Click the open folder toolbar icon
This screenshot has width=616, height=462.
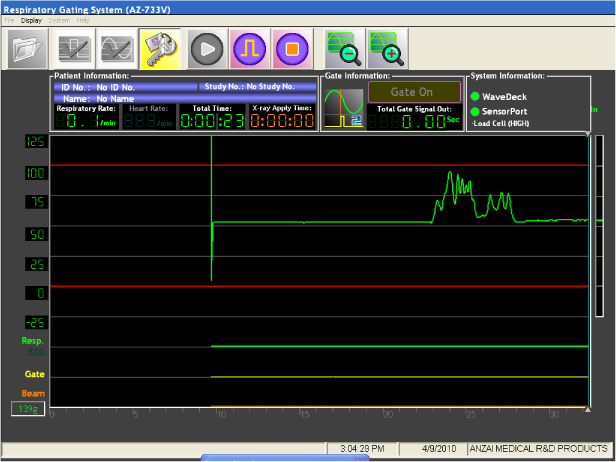[x=28, y=48]
